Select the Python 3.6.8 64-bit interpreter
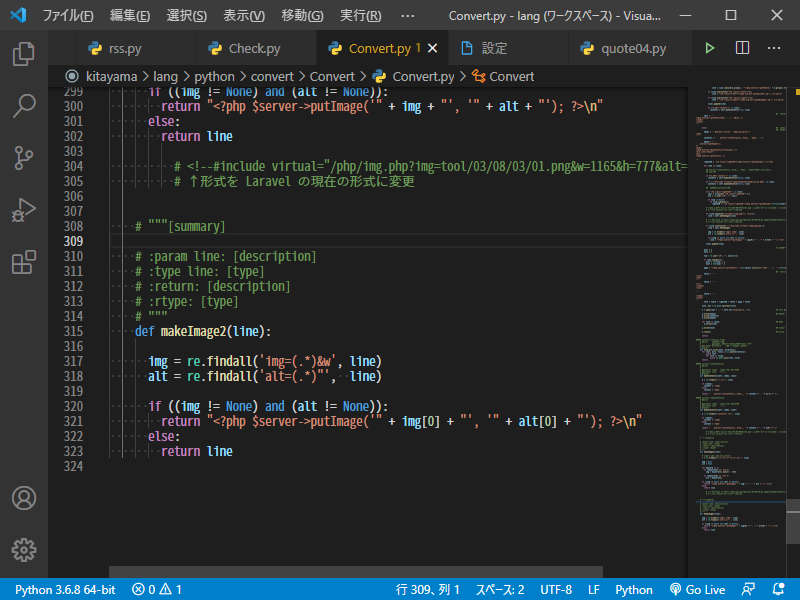The image size is (800, 600). tap(65, 590)
